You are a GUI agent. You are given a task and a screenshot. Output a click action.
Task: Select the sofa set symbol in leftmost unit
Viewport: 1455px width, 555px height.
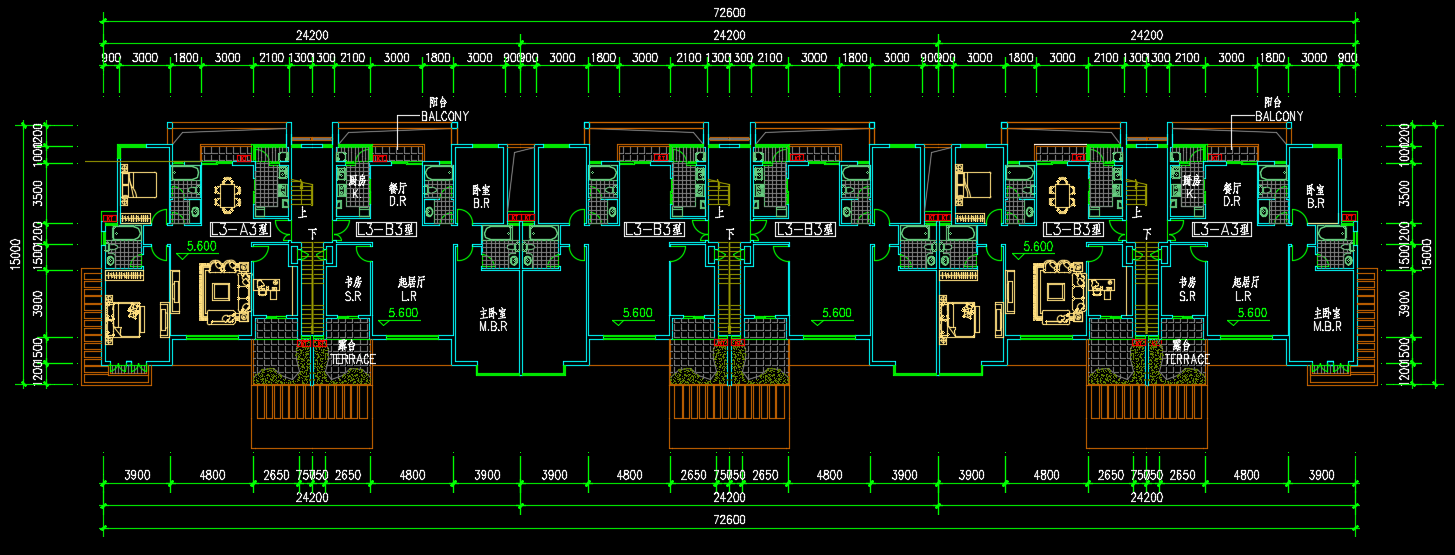(224, 292)
